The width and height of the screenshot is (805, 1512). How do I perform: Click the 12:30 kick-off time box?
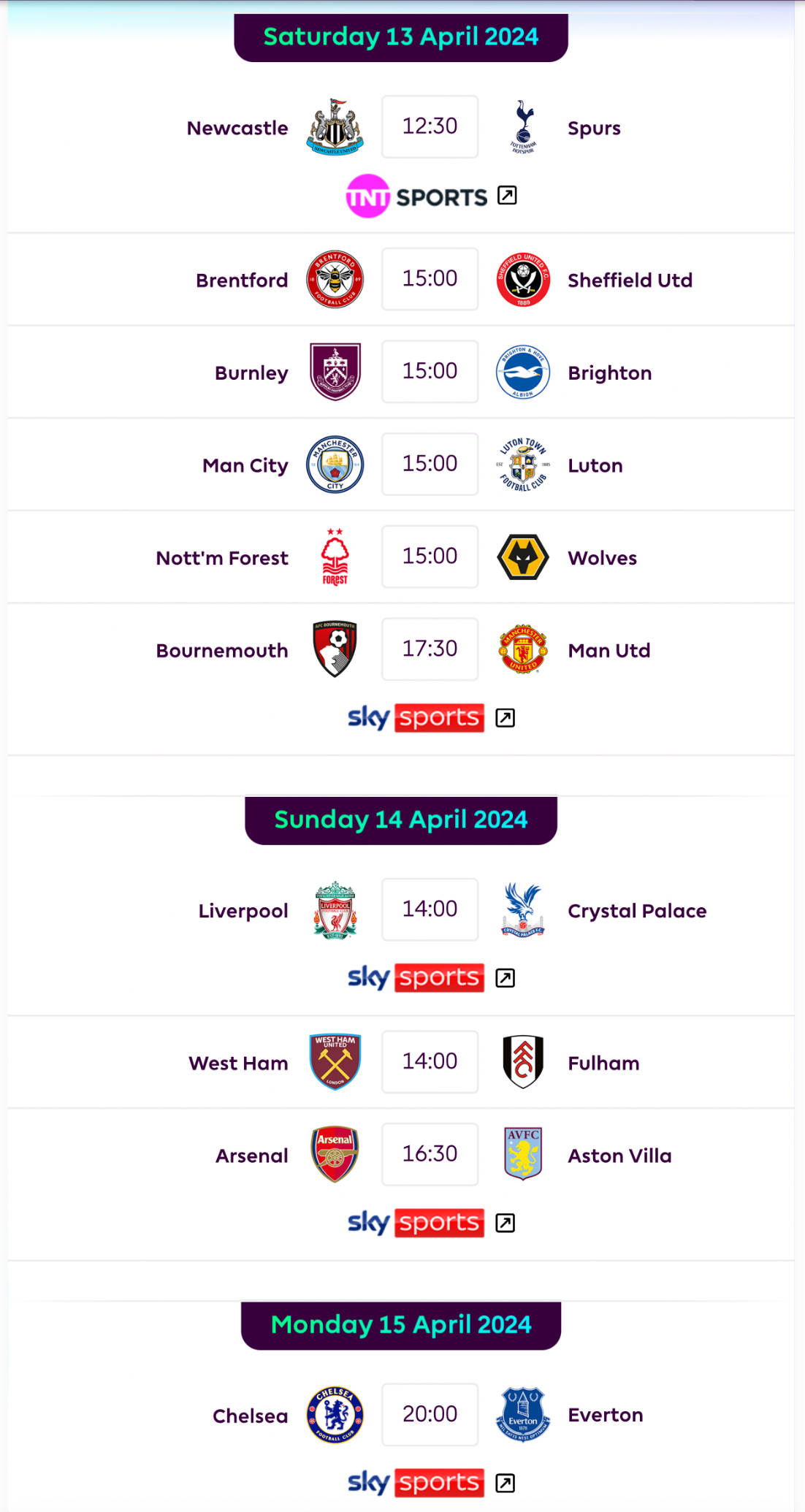pos(430,126)
